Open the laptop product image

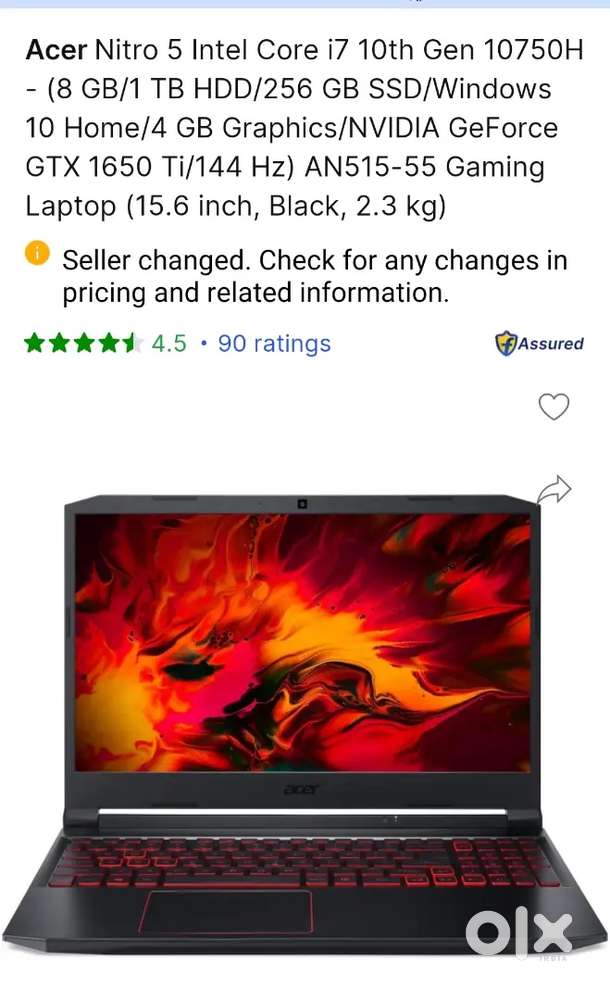click(x=304, y=724)
